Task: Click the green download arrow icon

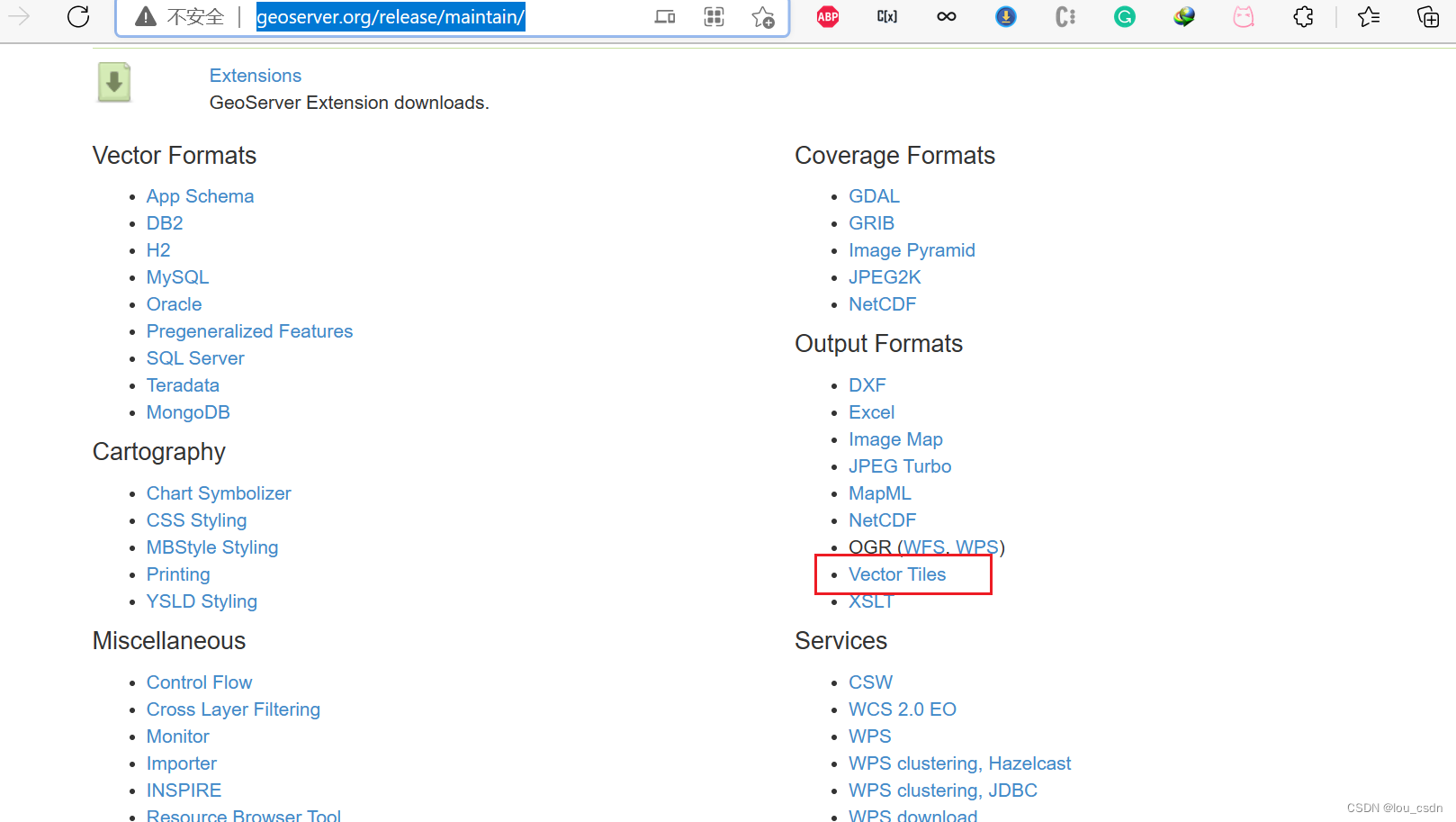Action: click(114, 82)
